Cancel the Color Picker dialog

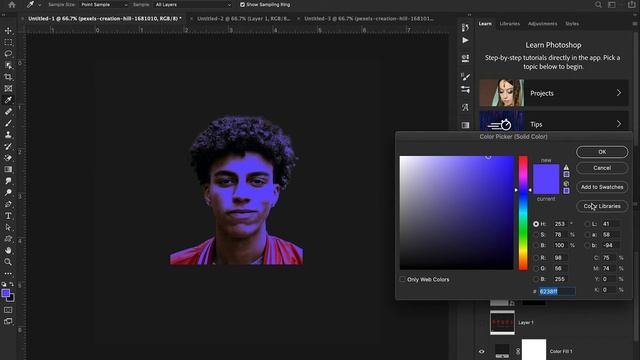coord(602,168)
